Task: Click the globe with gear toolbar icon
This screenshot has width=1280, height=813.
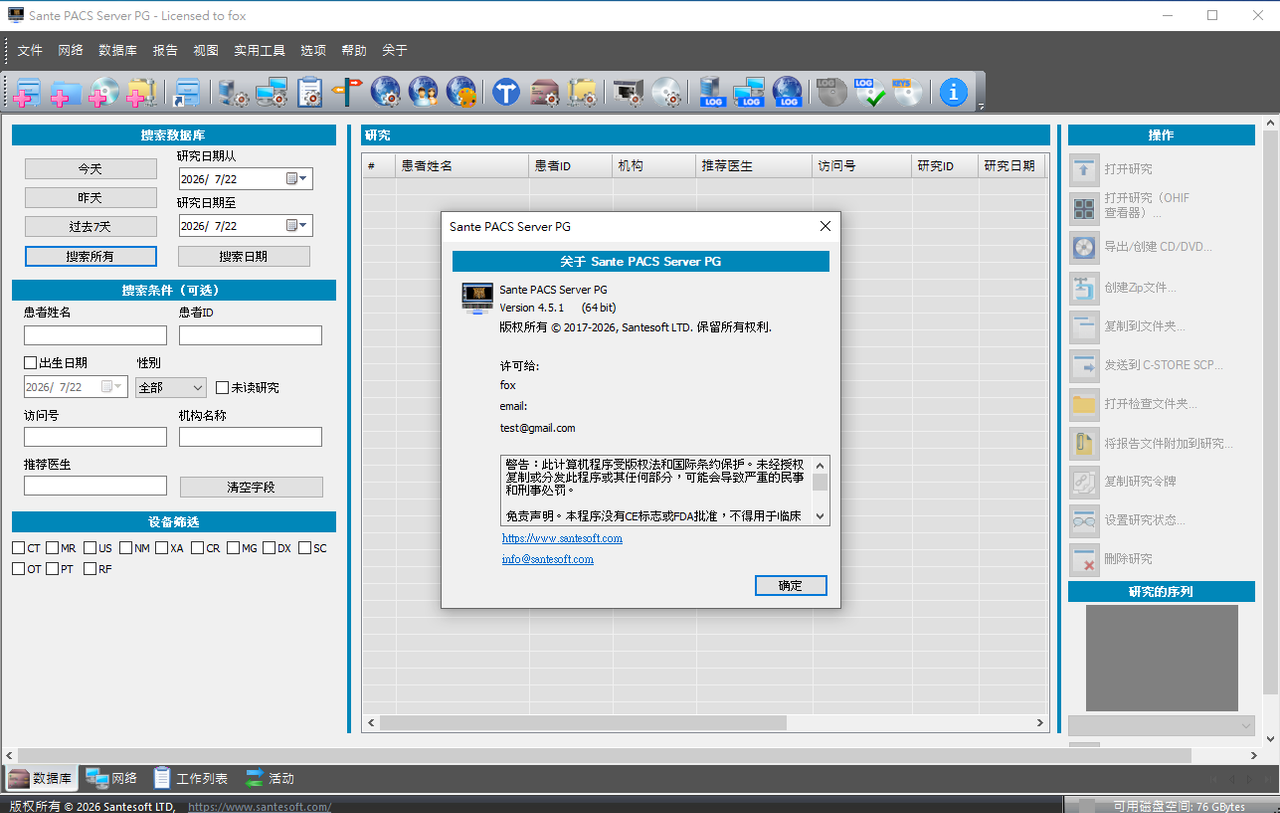Action: coord(385,92)
